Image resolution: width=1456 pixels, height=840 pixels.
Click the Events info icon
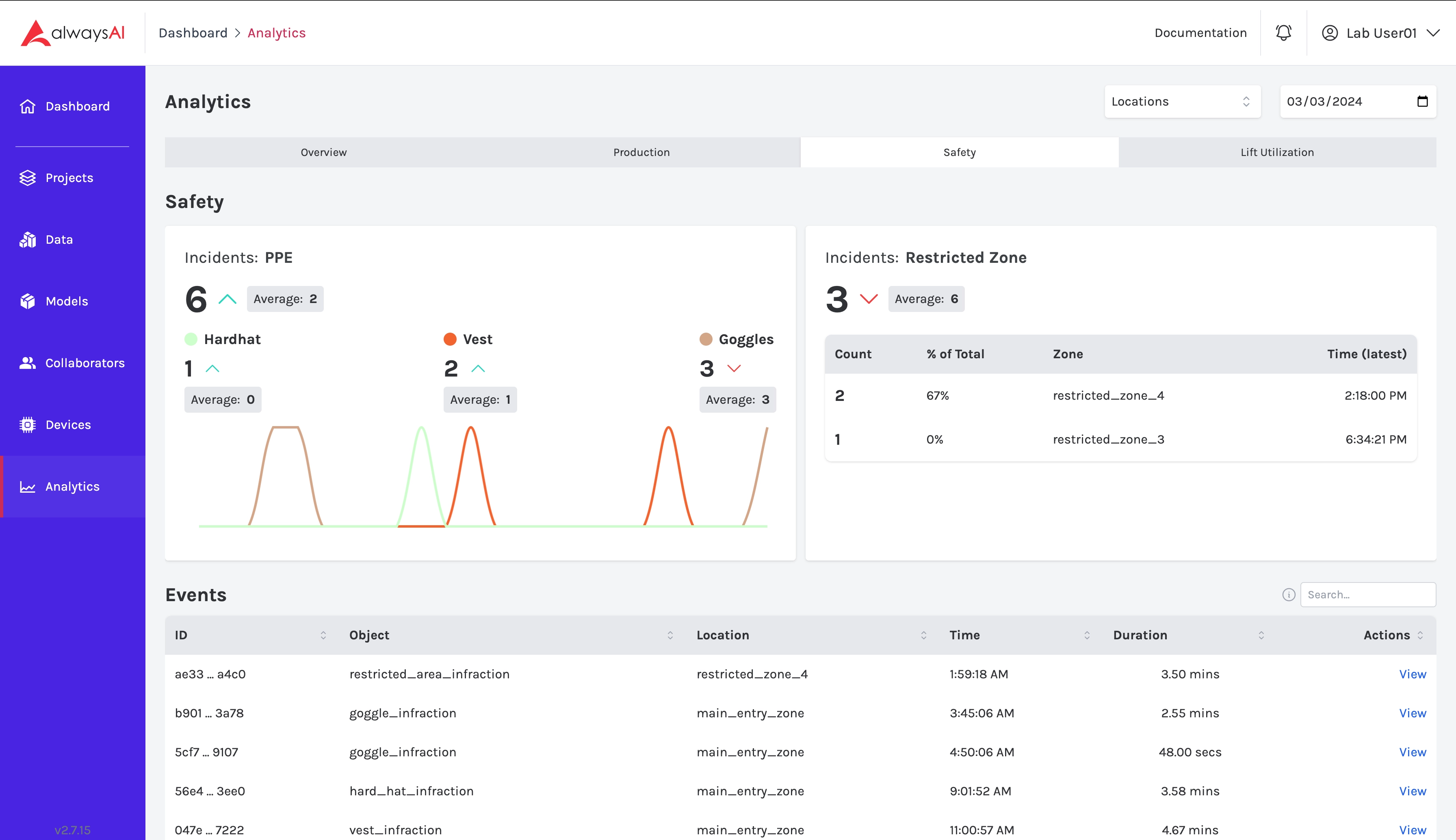coord(1289,595)
